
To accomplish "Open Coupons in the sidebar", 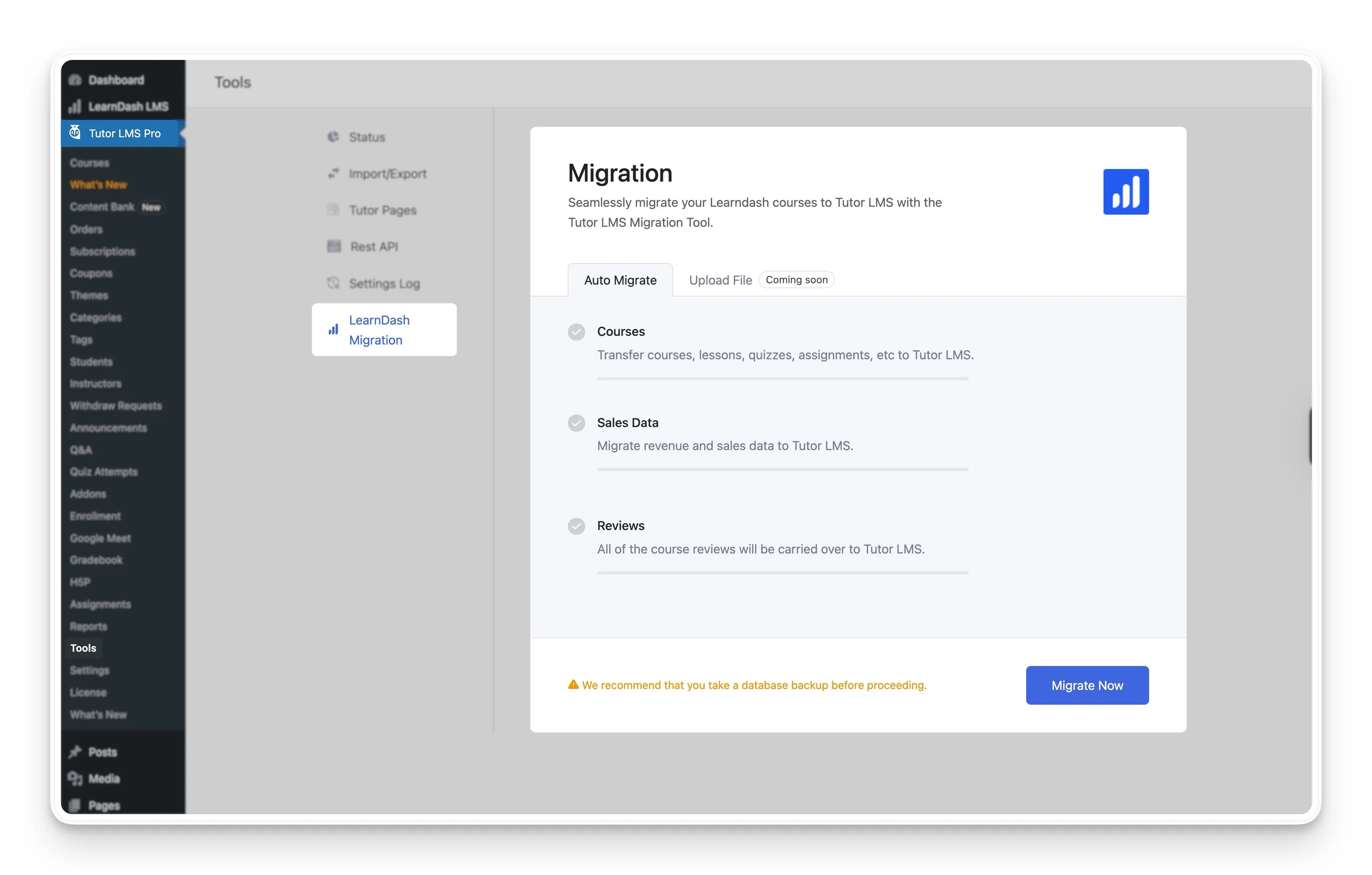I will (91, 273).
